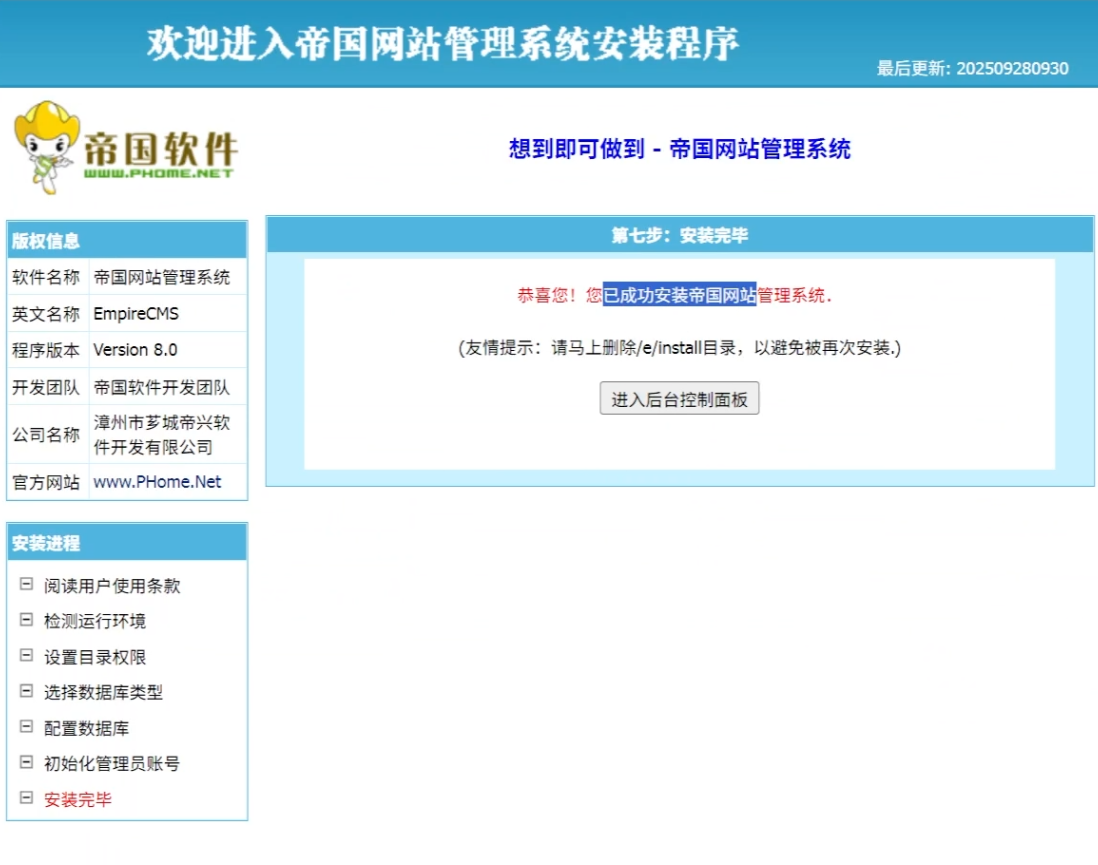The width and height of the screenshot is (1098, 865).
Task: Click the EmpireCMS English name cell
Action: coord(136,314)
